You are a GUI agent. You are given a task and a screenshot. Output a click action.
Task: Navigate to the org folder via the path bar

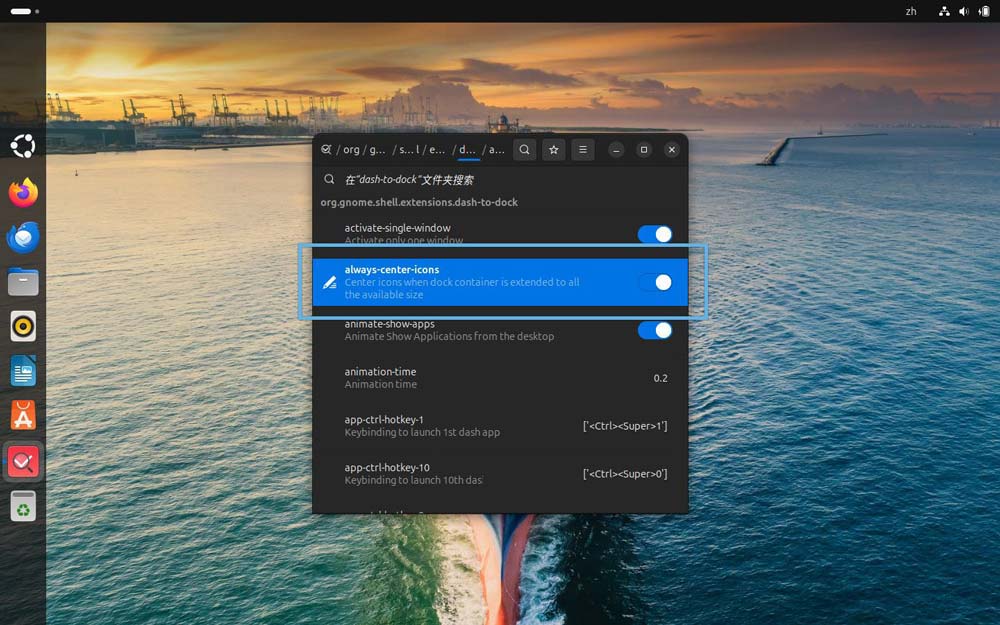[x=350, y=149]
